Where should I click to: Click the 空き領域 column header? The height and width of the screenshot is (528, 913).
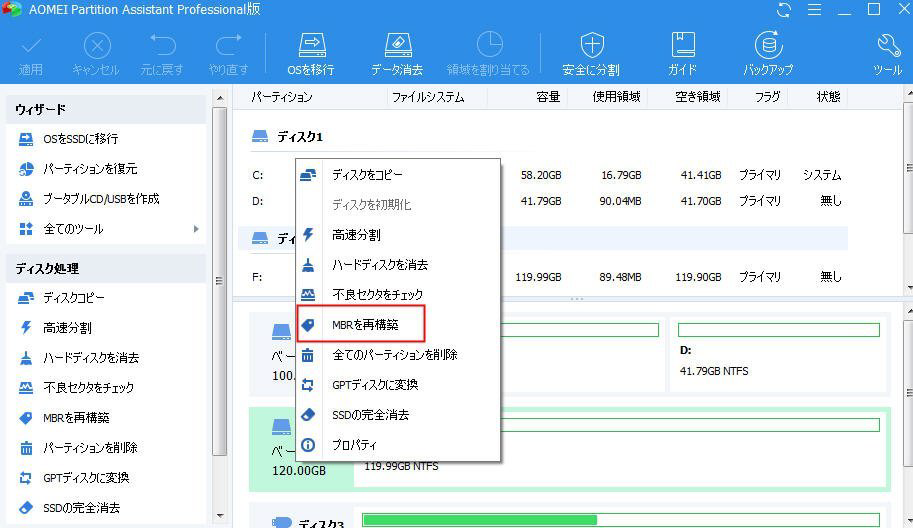pos(698,97)
